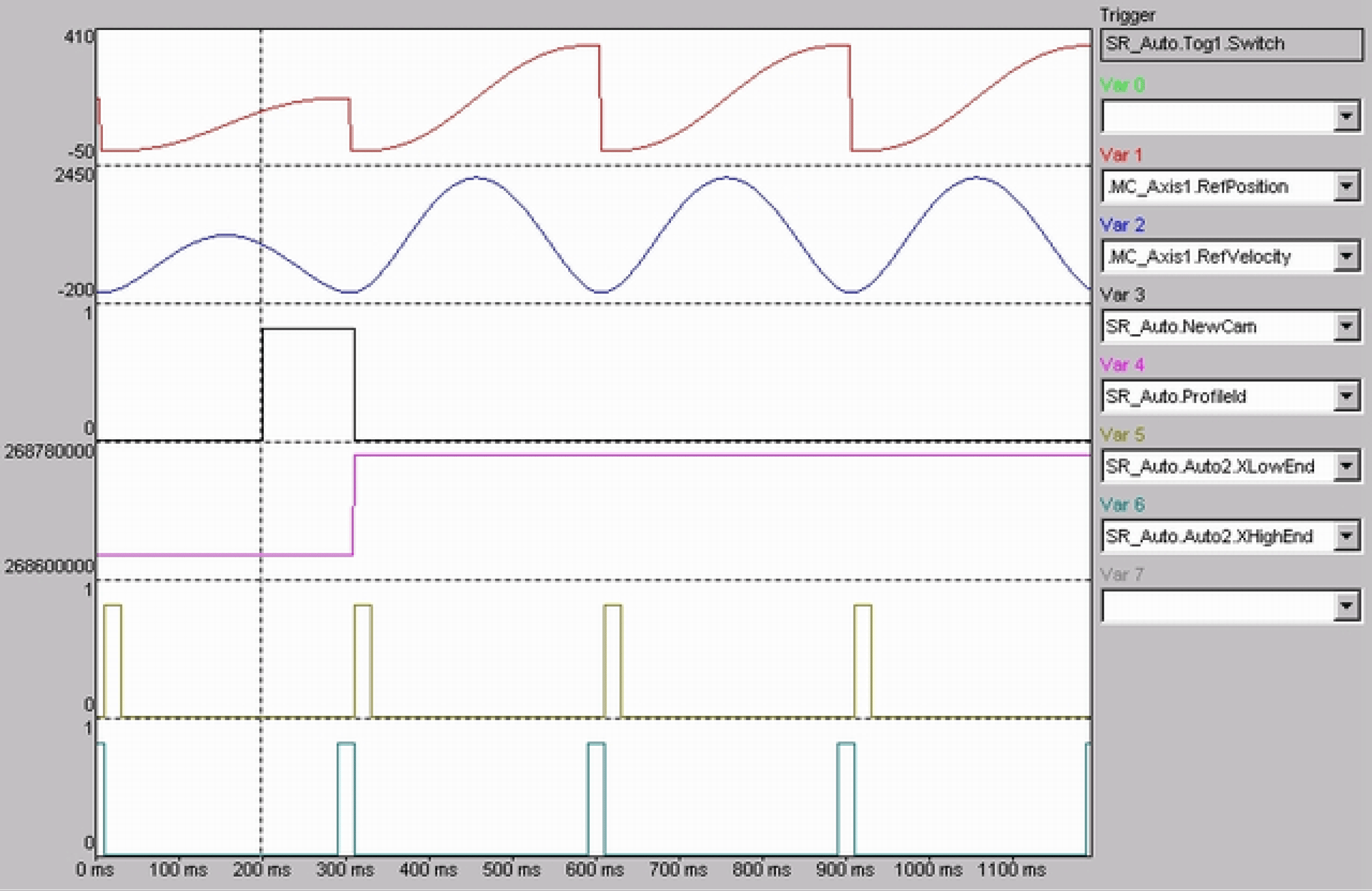Click the black NewCam pulse in plot
Screen dimensions: 1372x891
(x=308, y=329)
